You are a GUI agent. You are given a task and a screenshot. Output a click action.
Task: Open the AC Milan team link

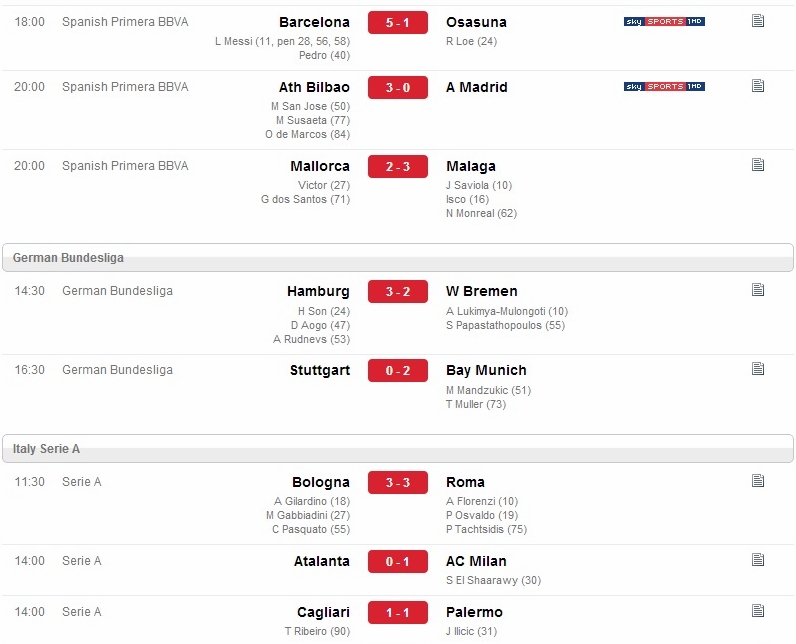pos(476,561)
